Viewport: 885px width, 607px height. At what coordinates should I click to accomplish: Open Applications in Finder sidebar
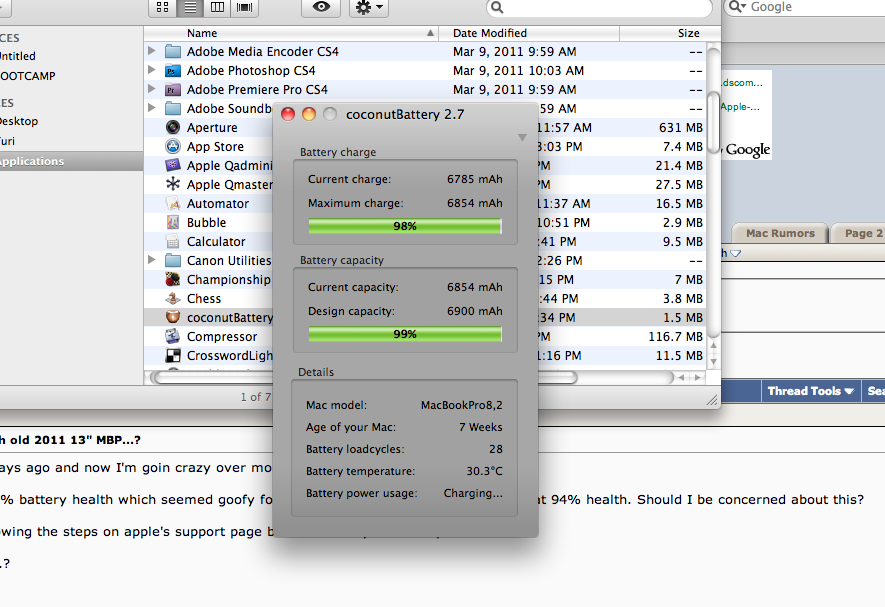pos(71,161)
